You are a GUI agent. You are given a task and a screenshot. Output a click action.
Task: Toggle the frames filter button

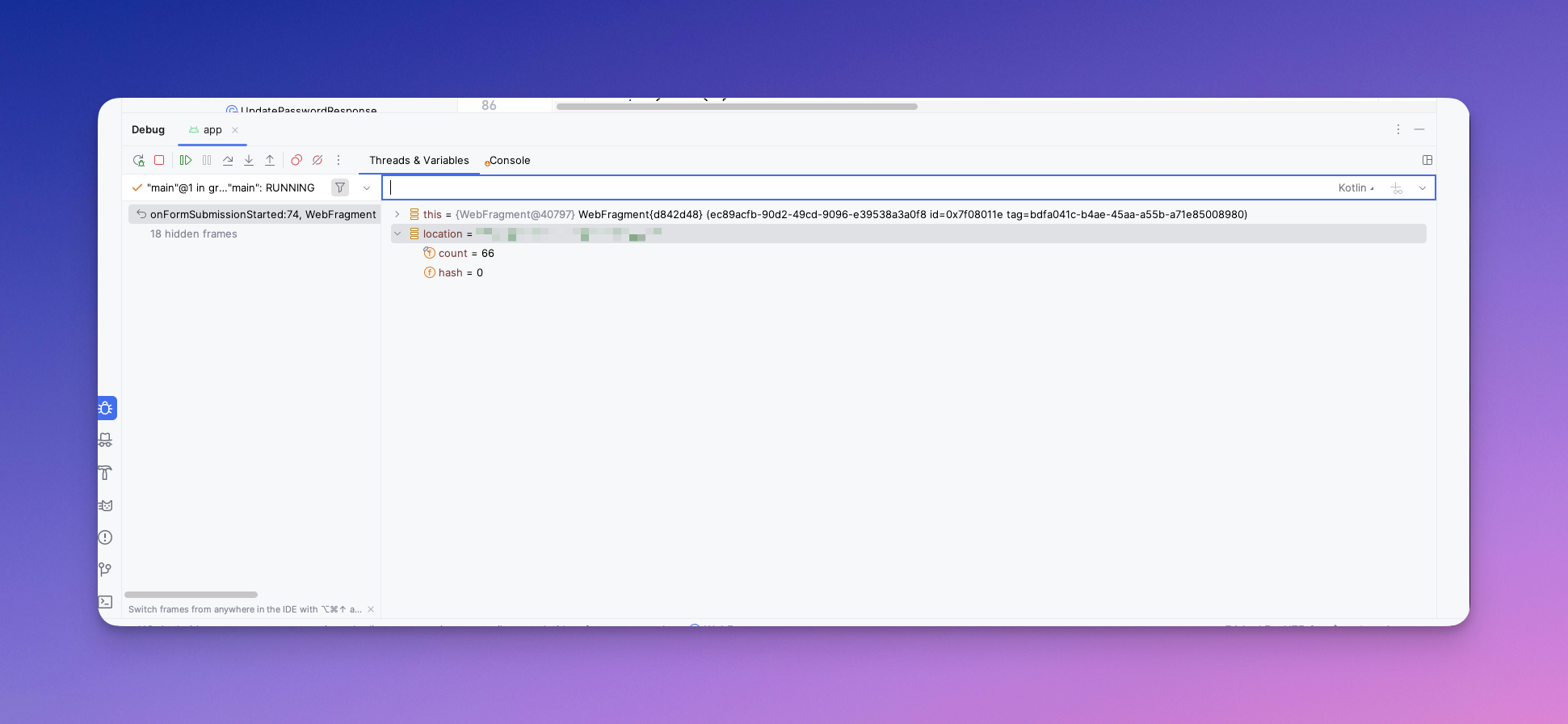(340, 187)
